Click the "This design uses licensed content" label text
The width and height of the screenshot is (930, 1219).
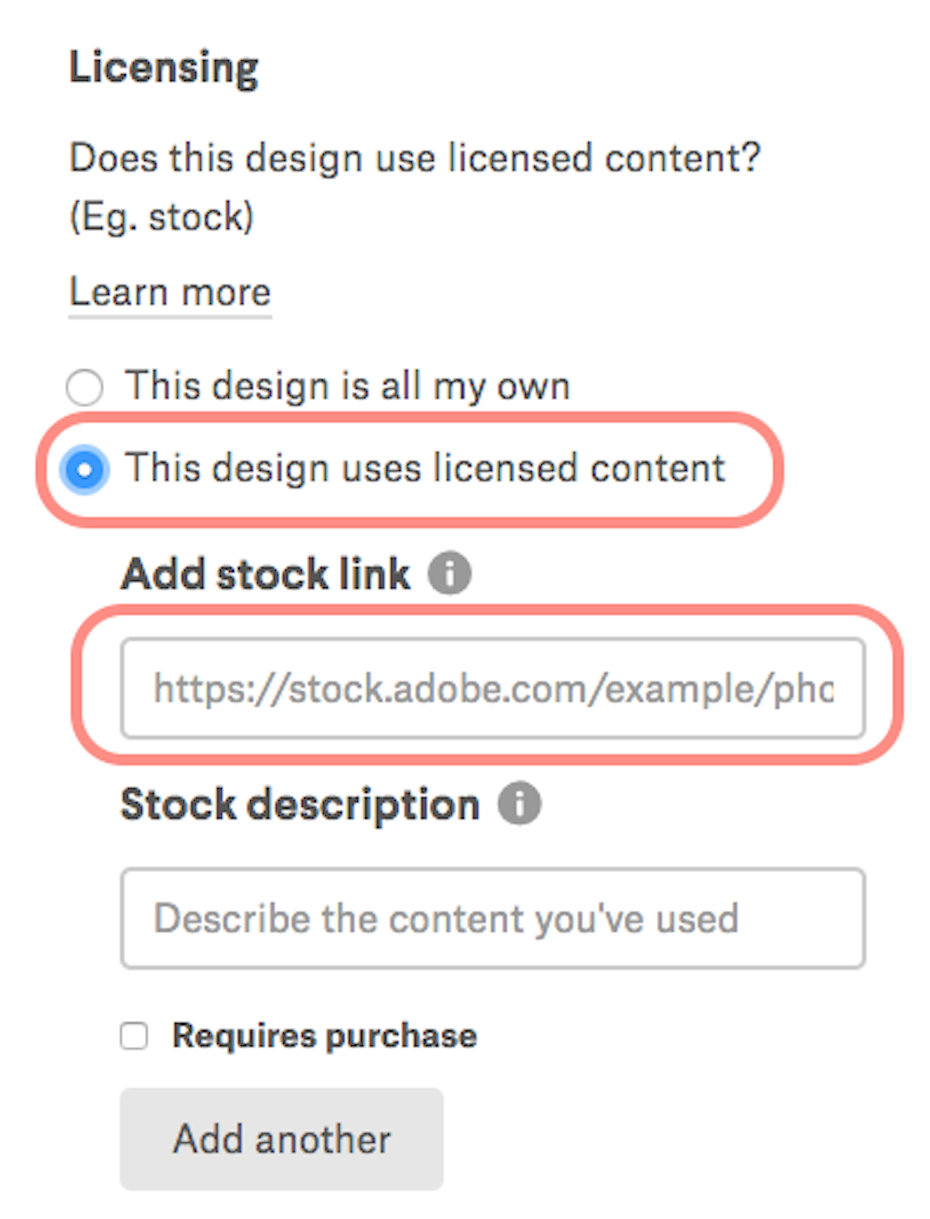pos(424,468)
